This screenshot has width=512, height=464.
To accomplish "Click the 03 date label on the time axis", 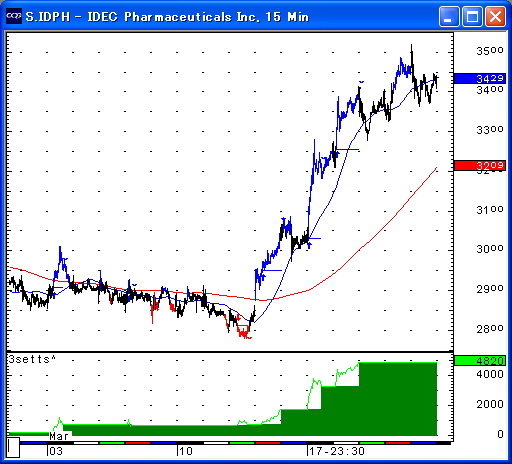I will [56, 451].
